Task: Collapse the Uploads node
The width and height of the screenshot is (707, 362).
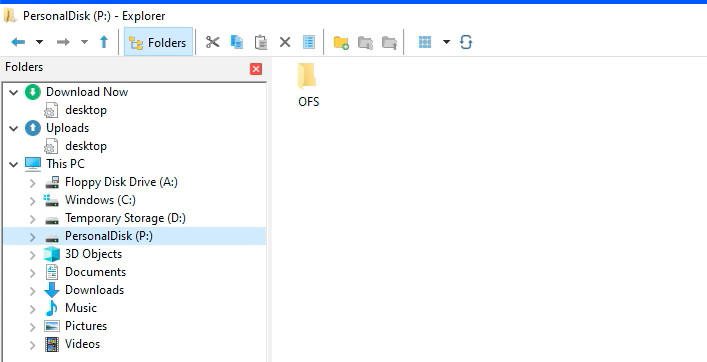Action: click(x=14, y=128)
